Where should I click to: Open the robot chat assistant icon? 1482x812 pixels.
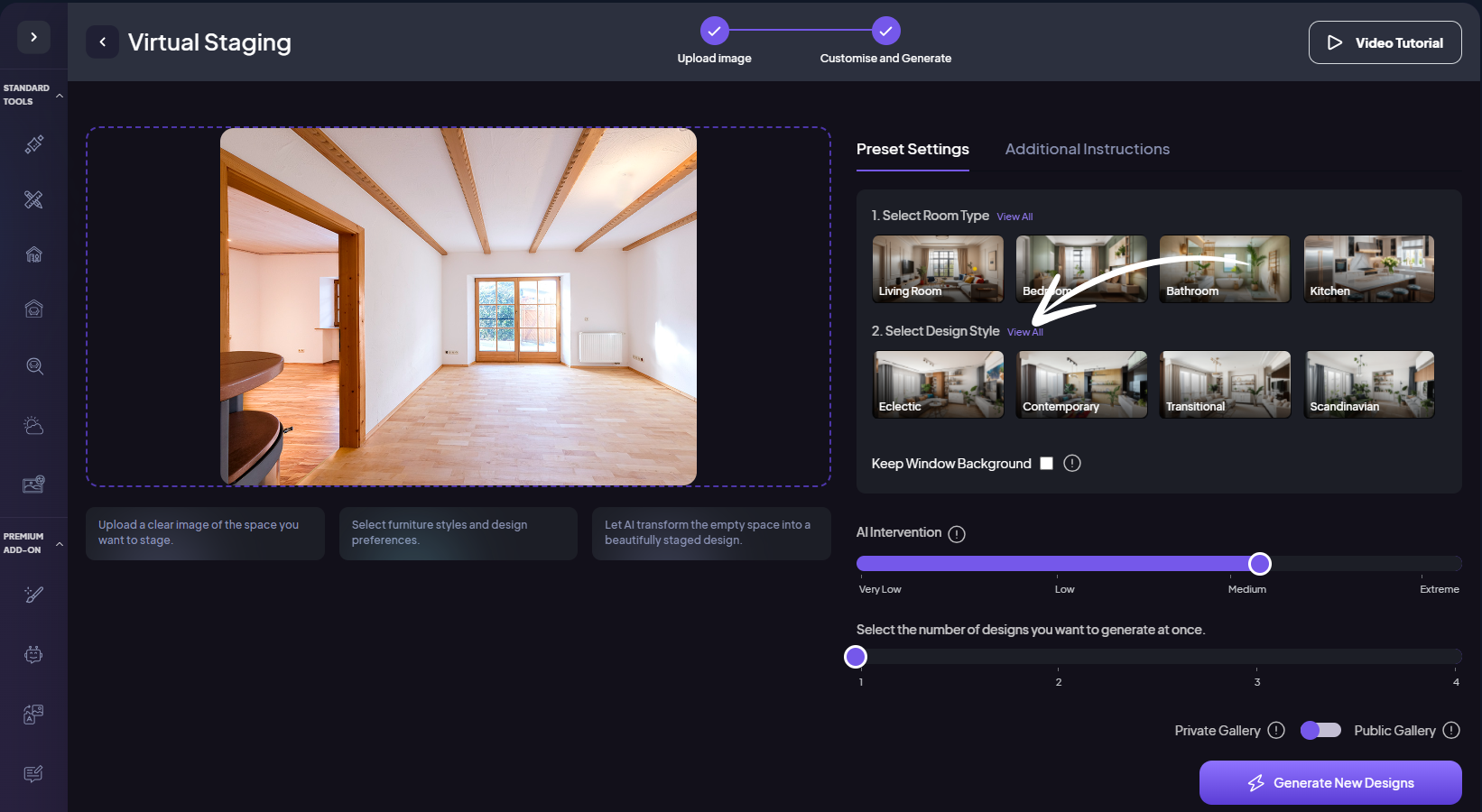pyautogui.click(x=33, y=655)
